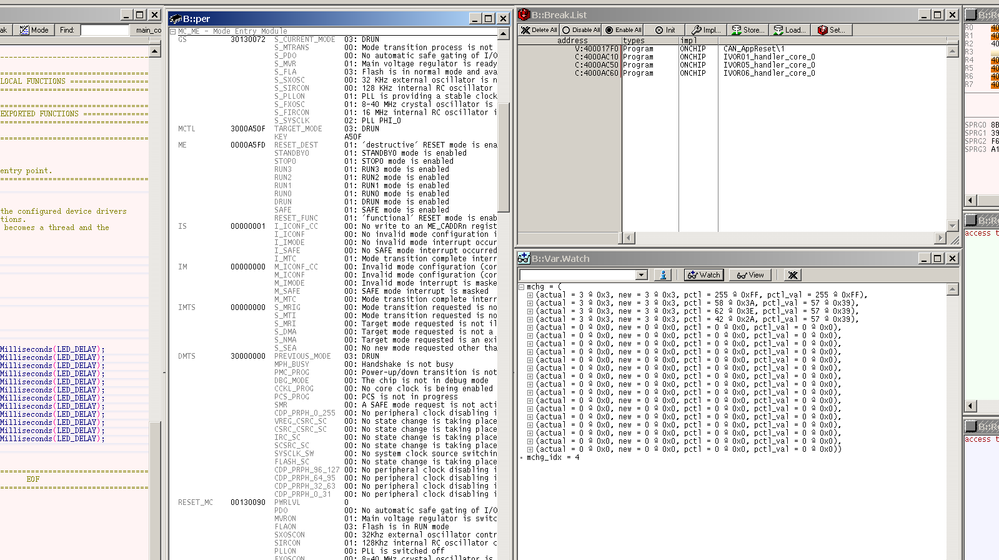999x560 pixels.
Task: Maximize the B::per window
Action: coord(489,19)
